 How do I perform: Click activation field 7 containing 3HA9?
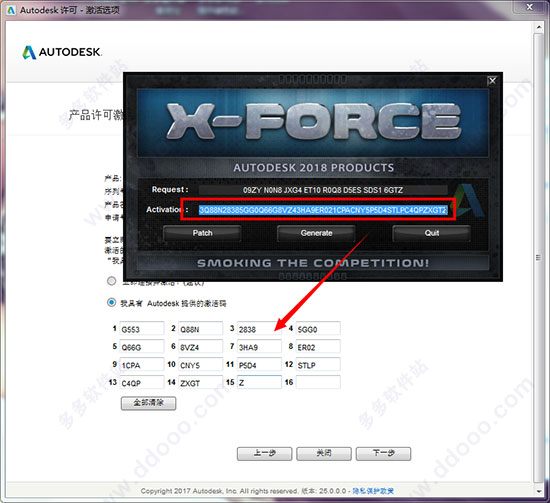259,347
